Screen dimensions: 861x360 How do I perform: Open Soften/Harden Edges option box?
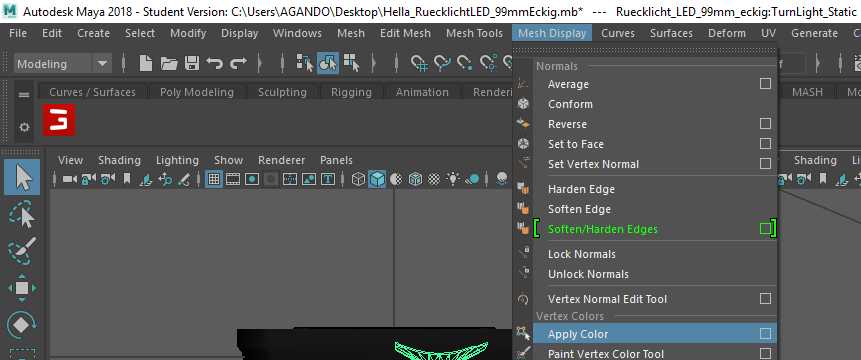(x=765, y=229)
